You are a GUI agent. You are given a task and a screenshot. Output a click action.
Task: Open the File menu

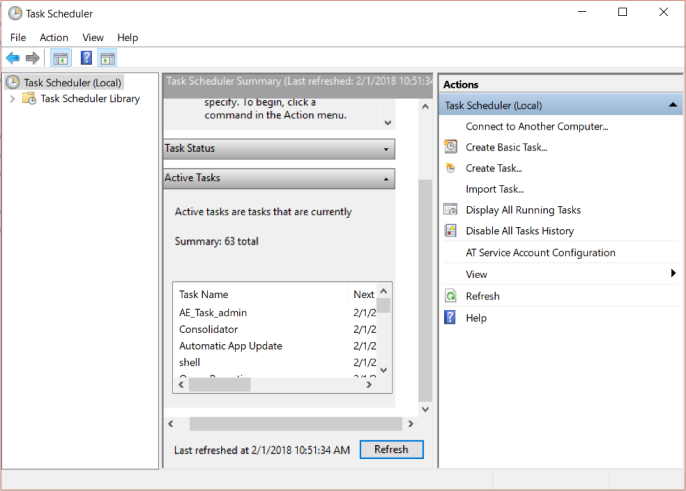pos(18,38)
